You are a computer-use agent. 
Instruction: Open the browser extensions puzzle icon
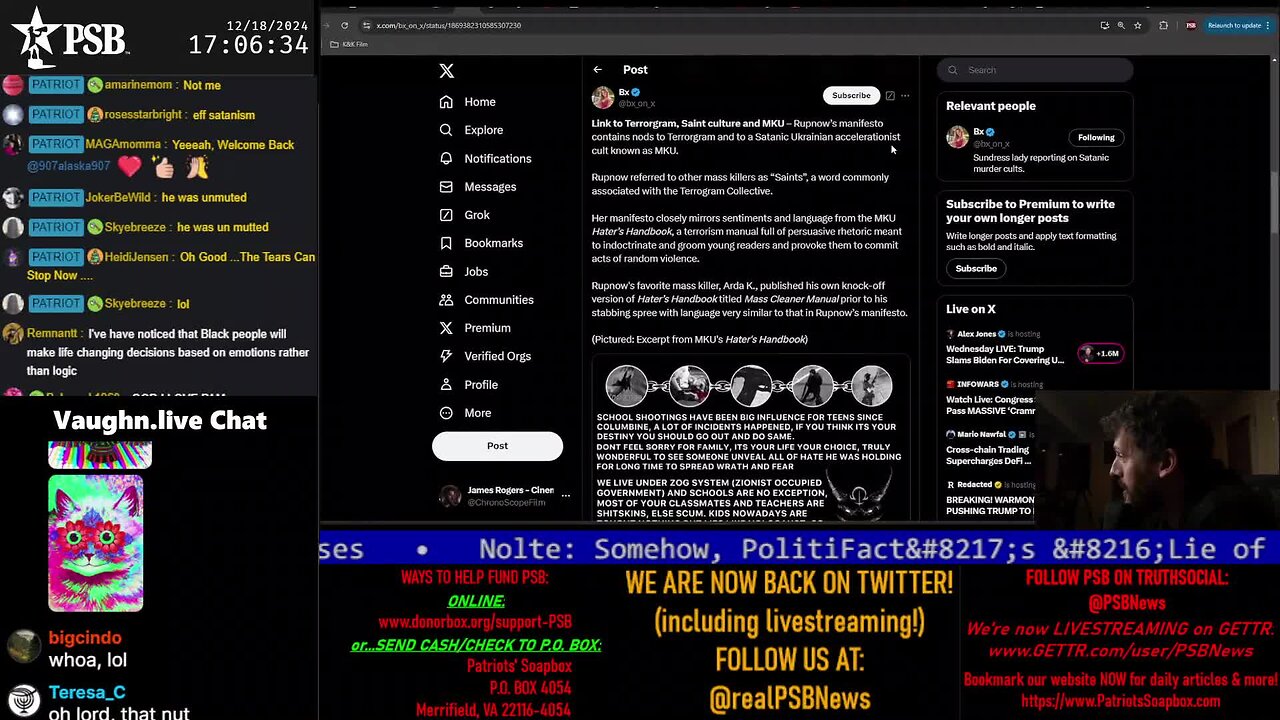(x=1163, y=25)
